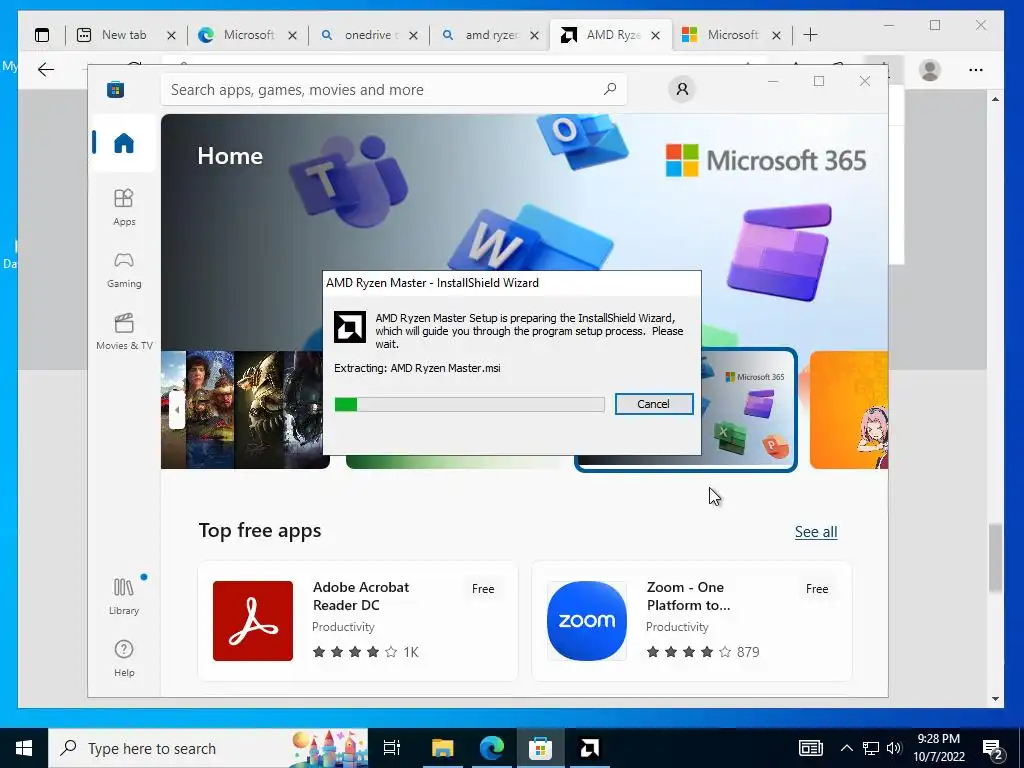1024x768 pixels.
Task: Open Task View on taskbar
Action: click(x=392, y=748)
